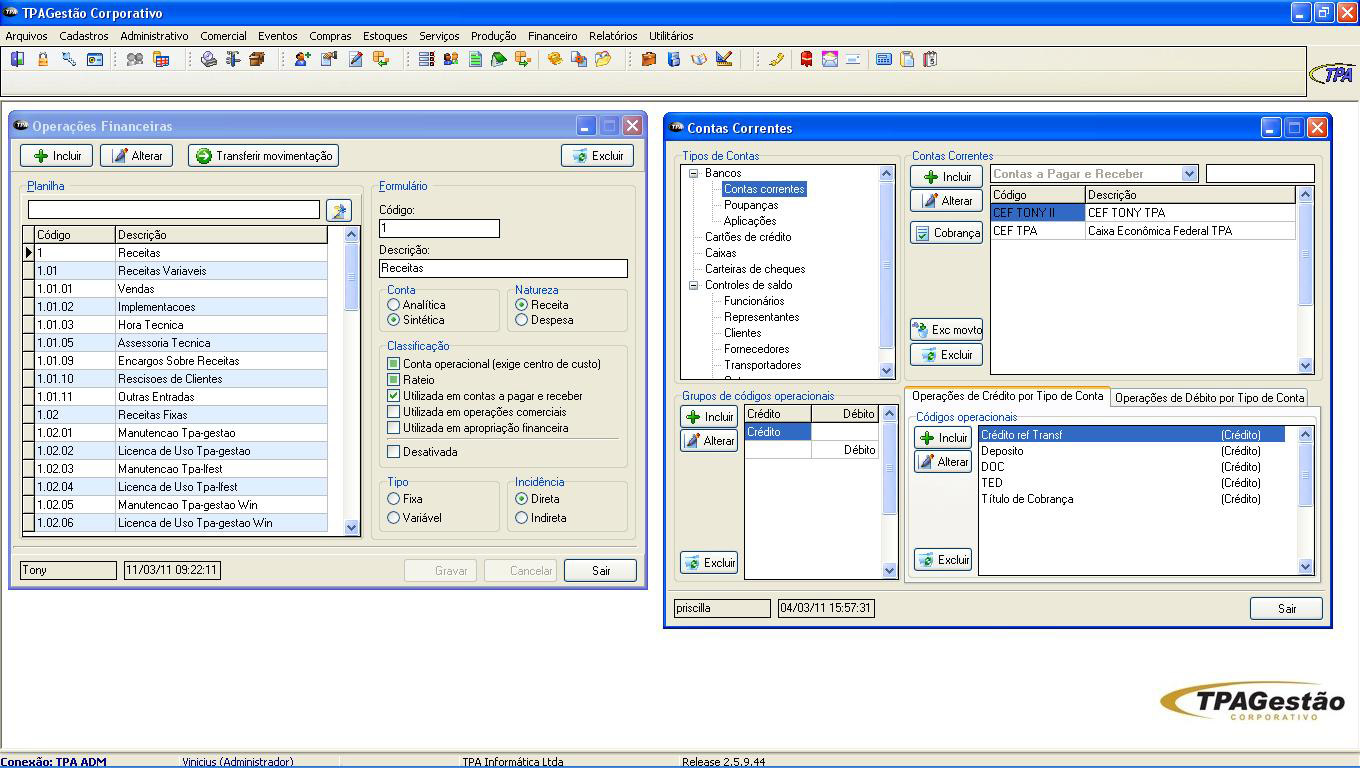1360x768 pixels.
Task: Click the padlock icon in the toolbar
Action: pos(43,60)
